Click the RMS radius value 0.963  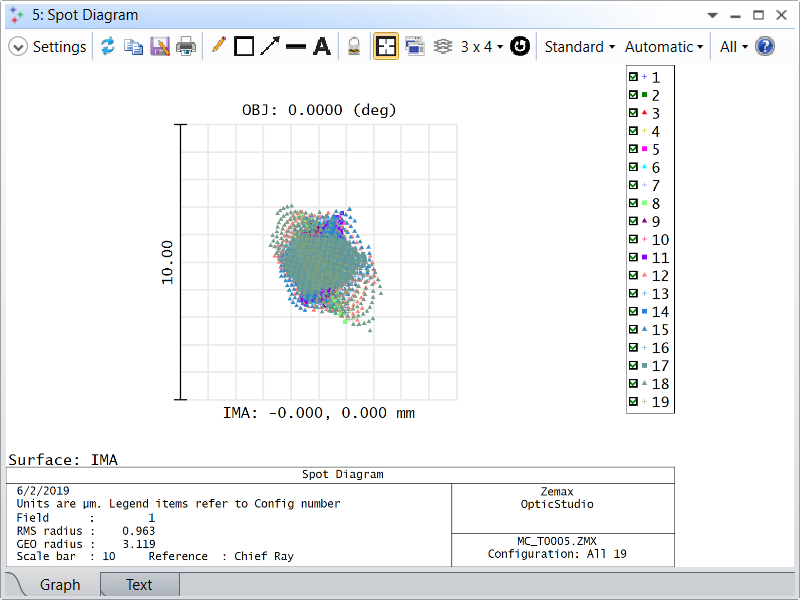click(x=138, y=531)
